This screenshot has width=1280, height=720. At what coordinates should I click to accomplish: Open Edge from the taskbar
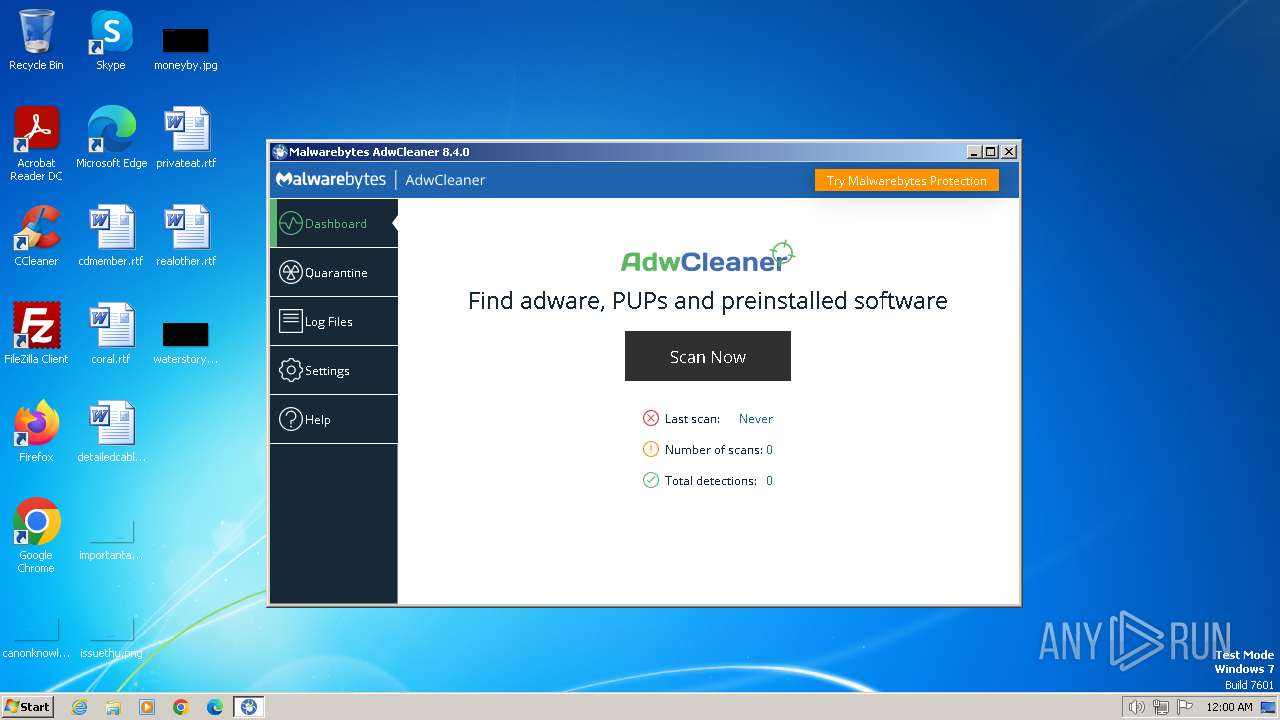coord(215,707)
